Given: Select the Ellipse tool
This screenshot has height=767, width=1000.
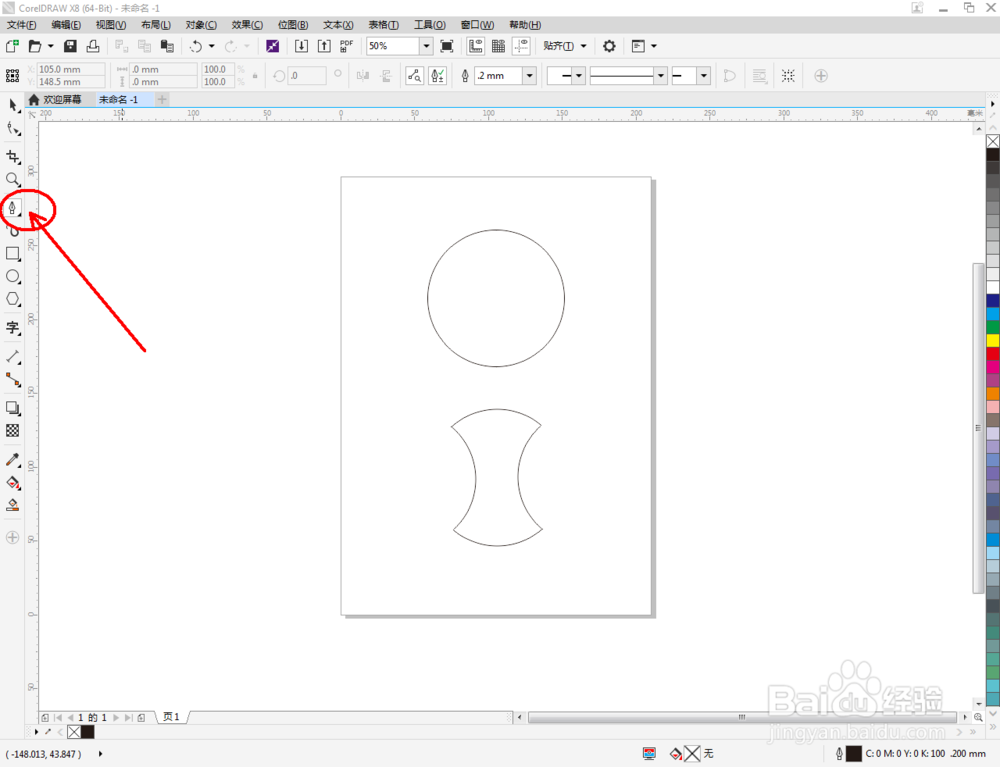Looking at the screenshot, I should (13, 276).
